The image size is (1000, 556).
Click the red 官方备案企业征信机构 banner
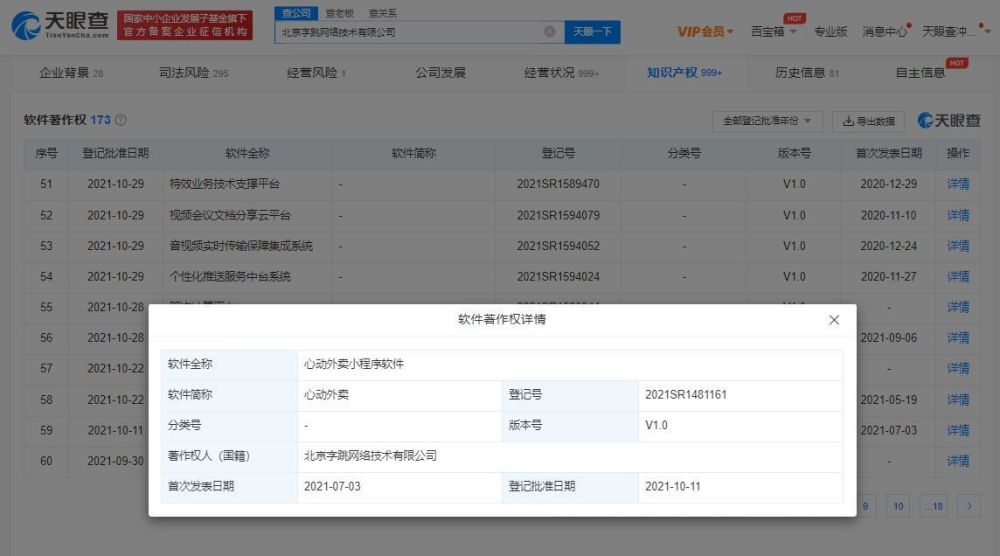click(185, 25)
